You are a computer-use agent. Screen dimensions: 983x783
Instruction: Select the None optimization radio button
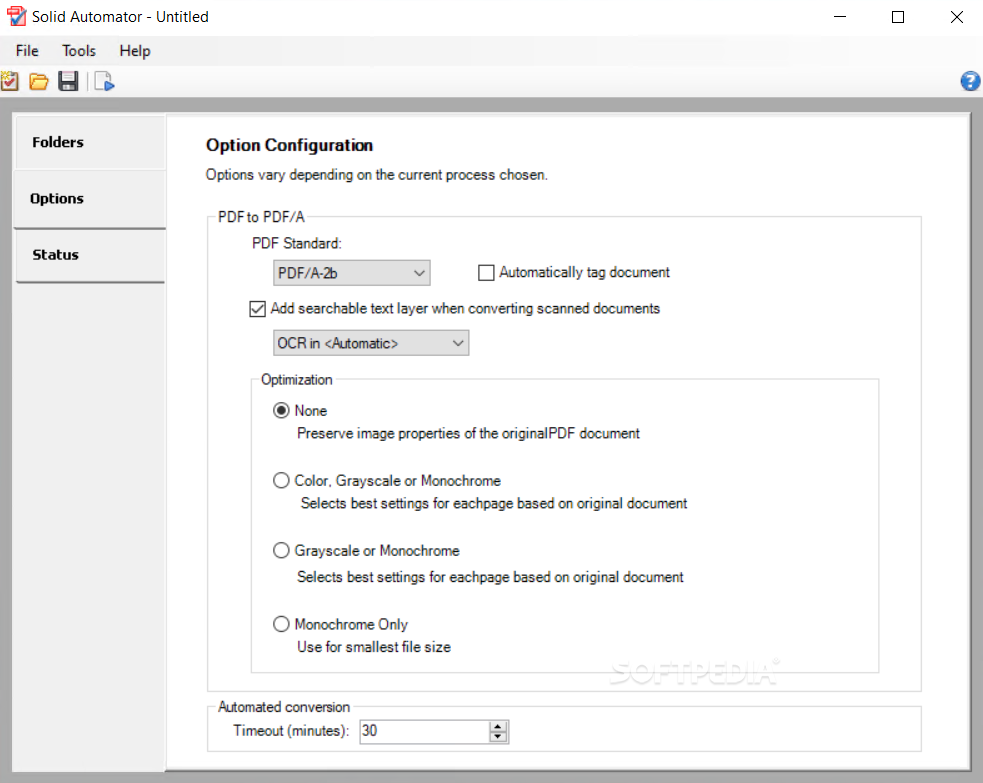pos(281,411)
